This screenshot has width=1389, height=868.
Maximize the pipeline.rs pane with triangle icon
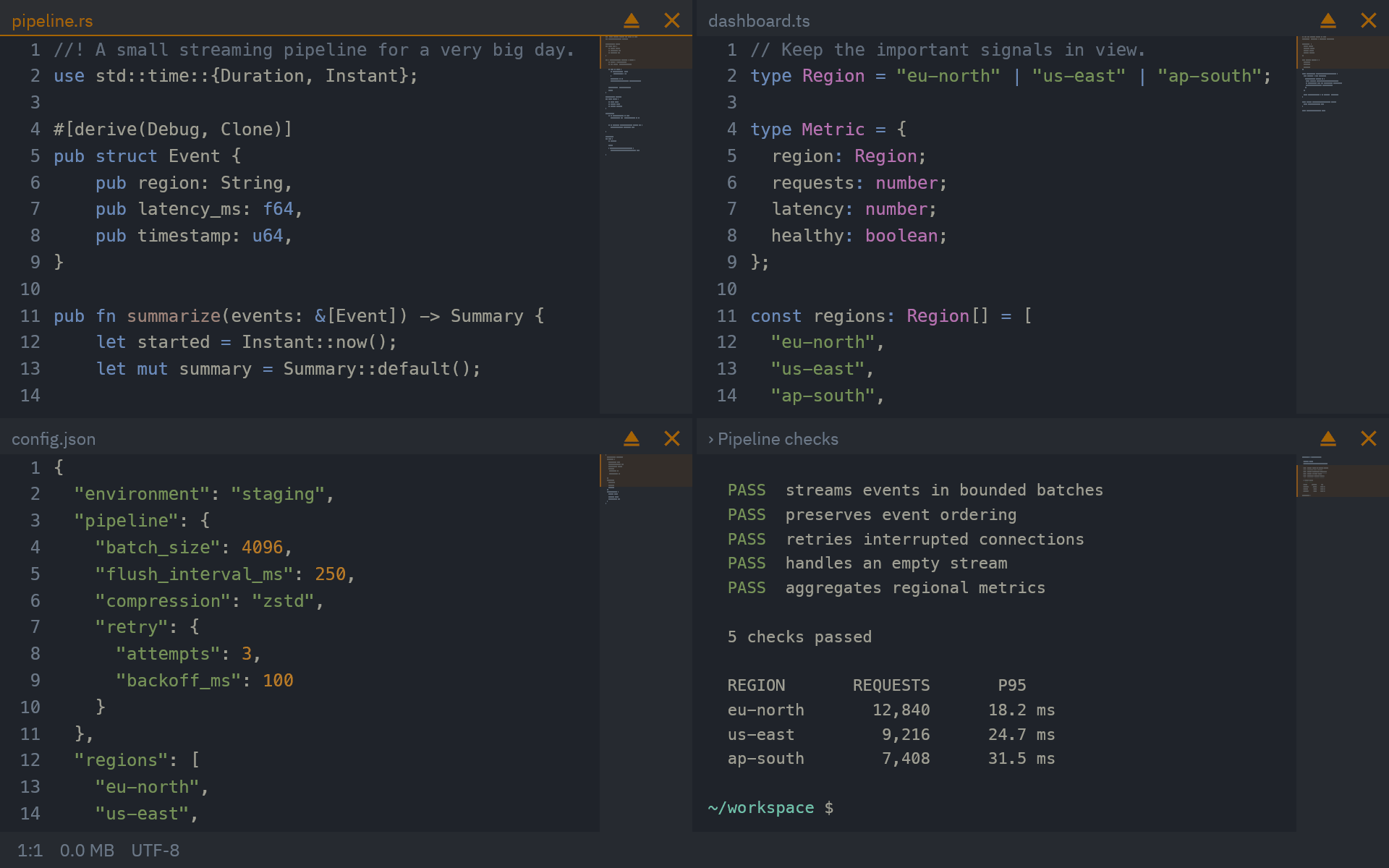(x=632, y=21)
